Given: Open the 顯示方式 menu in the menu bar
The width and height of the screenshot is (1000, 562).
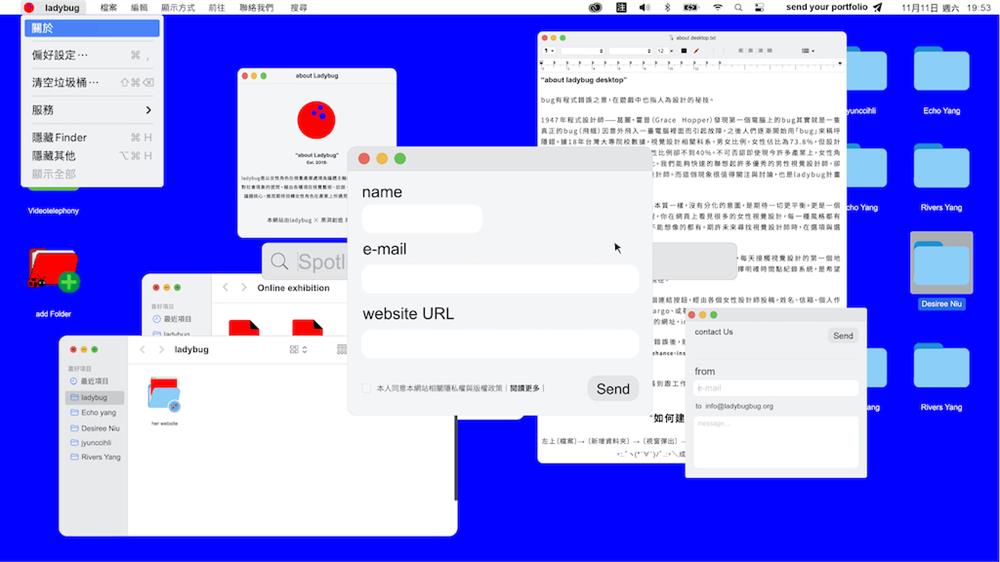Looking at the screenshot, I should pos(178,8).
